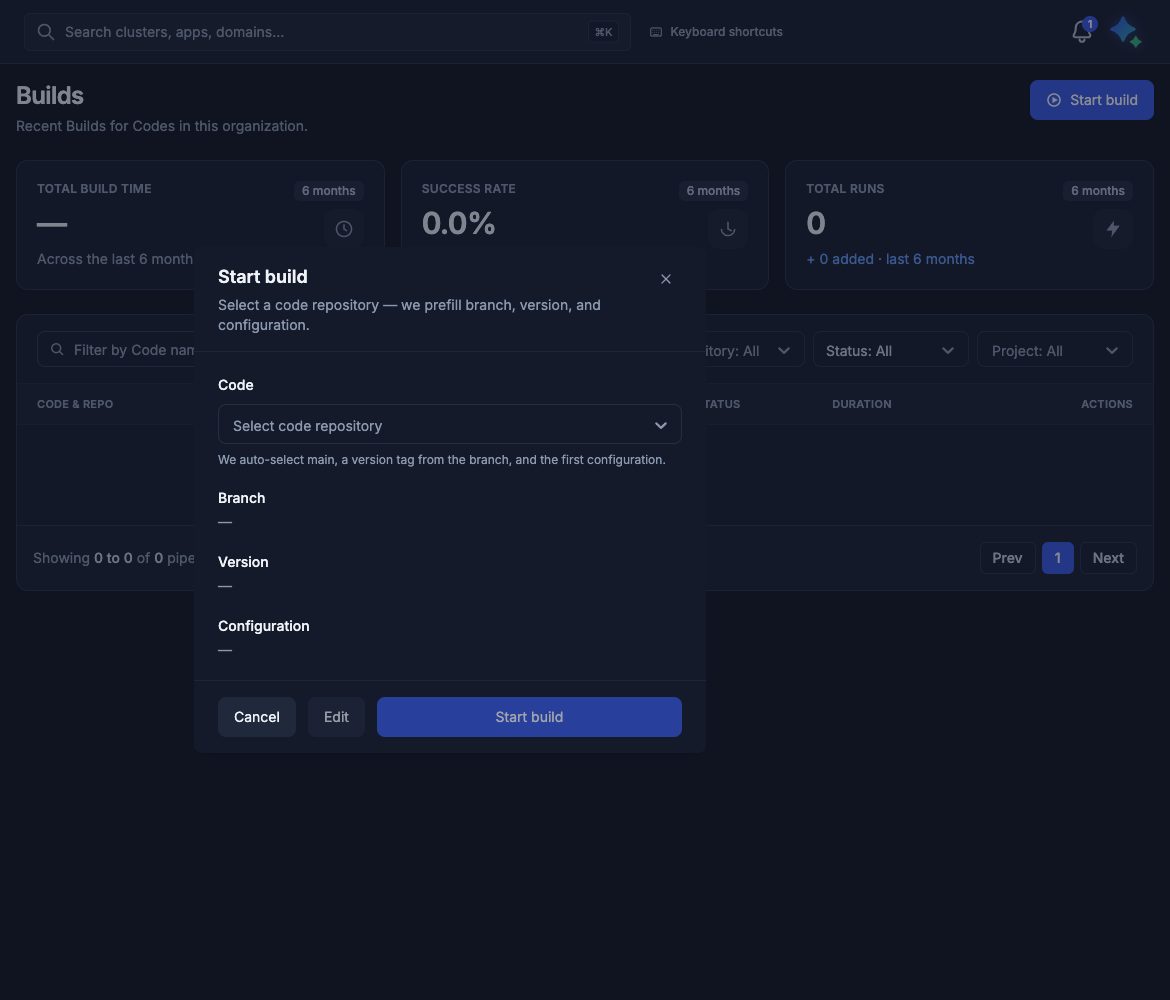Close the Start build dialog with X
This screenshot has width=1170, height=1000.
[x=666, y=279]
